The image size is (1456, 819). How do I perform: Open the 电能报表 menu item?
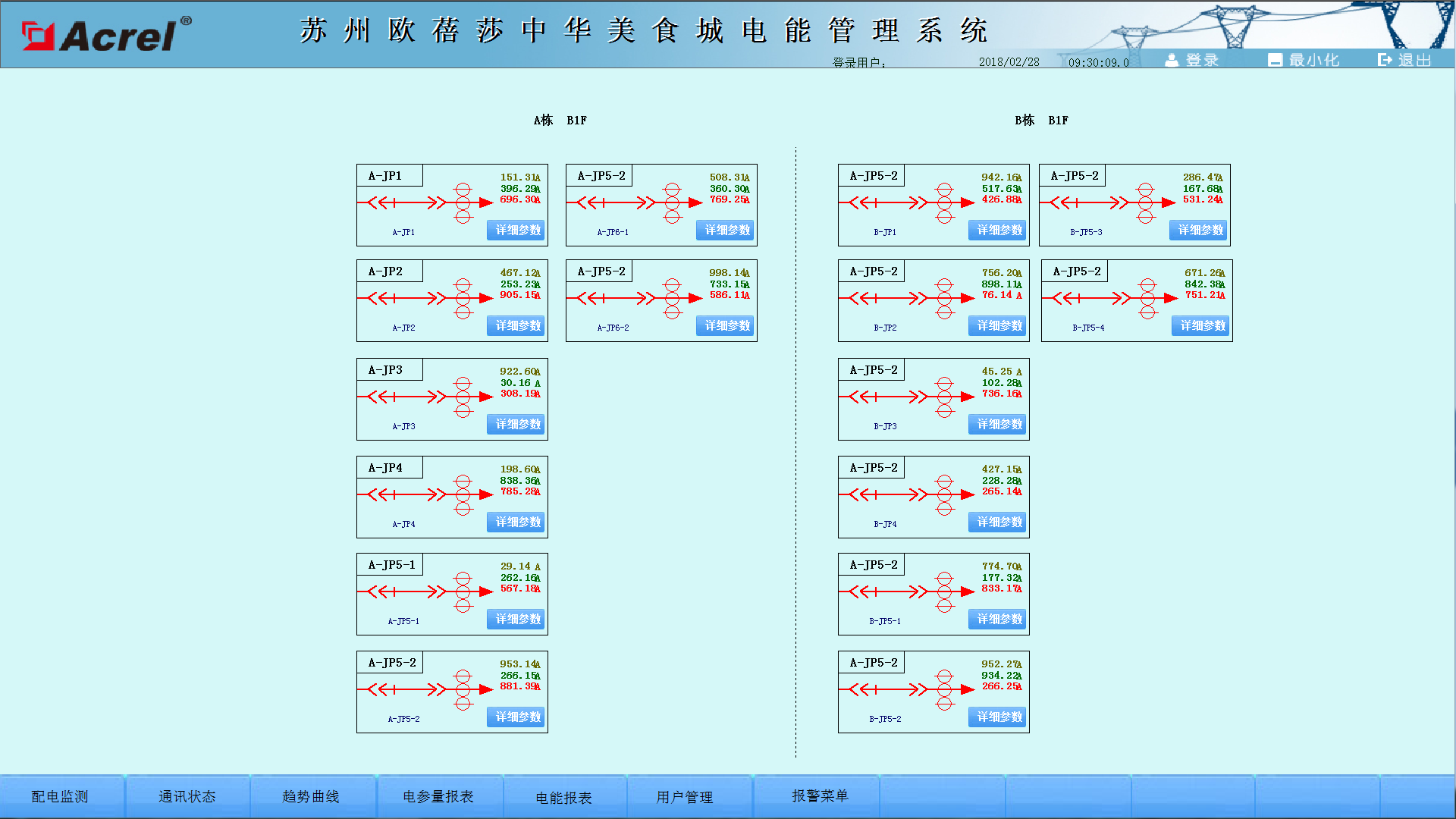pyautogui.click(x=563, y=798)
